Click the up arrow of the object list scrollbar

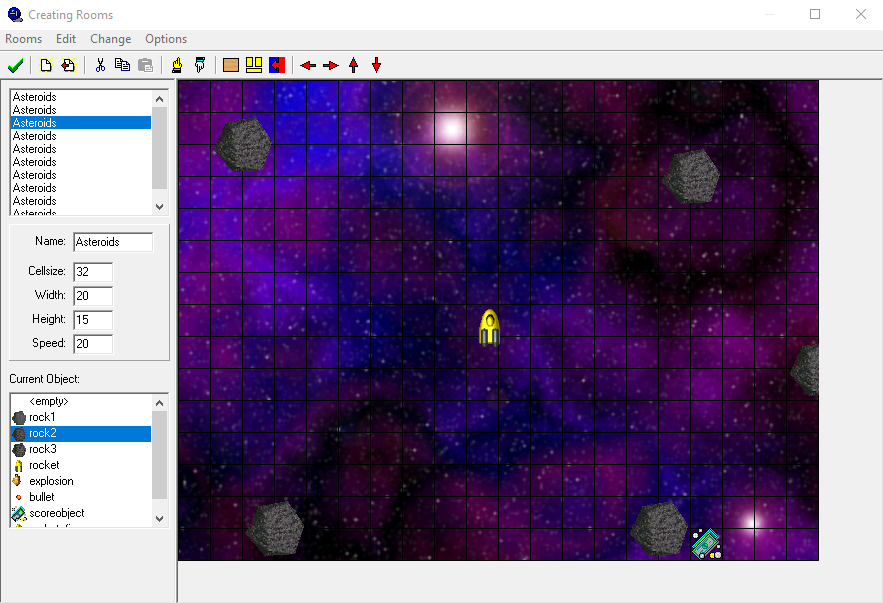(159, 403)
